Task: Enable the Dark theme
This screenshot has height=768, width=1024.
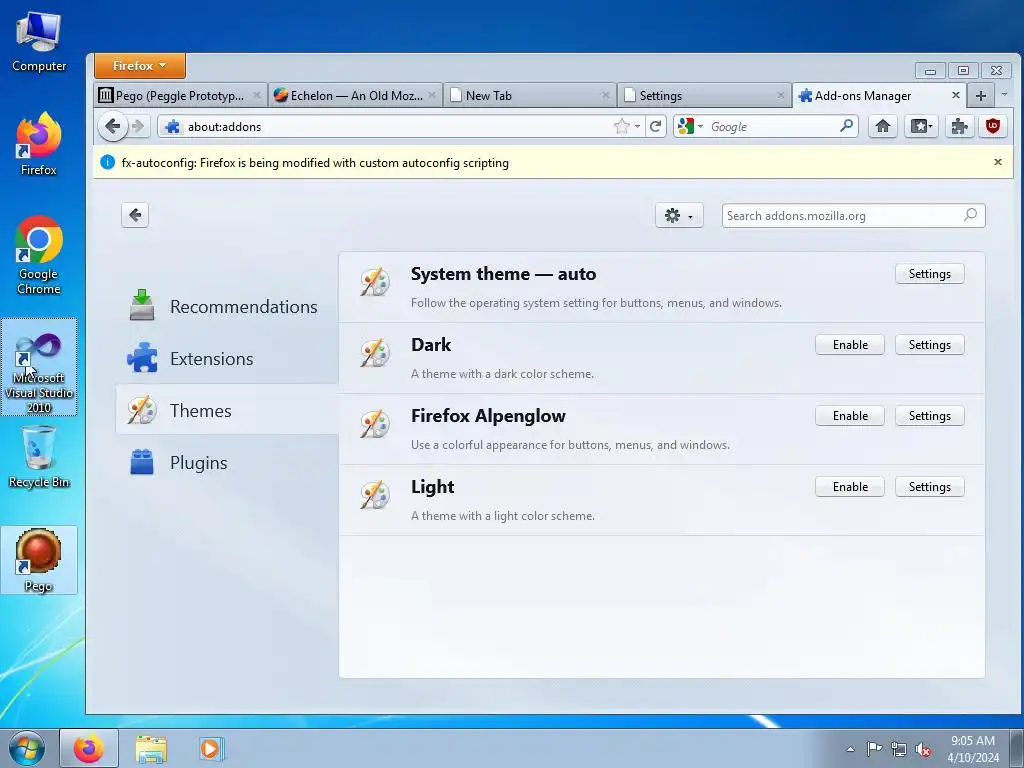Action: click(850, 345)
